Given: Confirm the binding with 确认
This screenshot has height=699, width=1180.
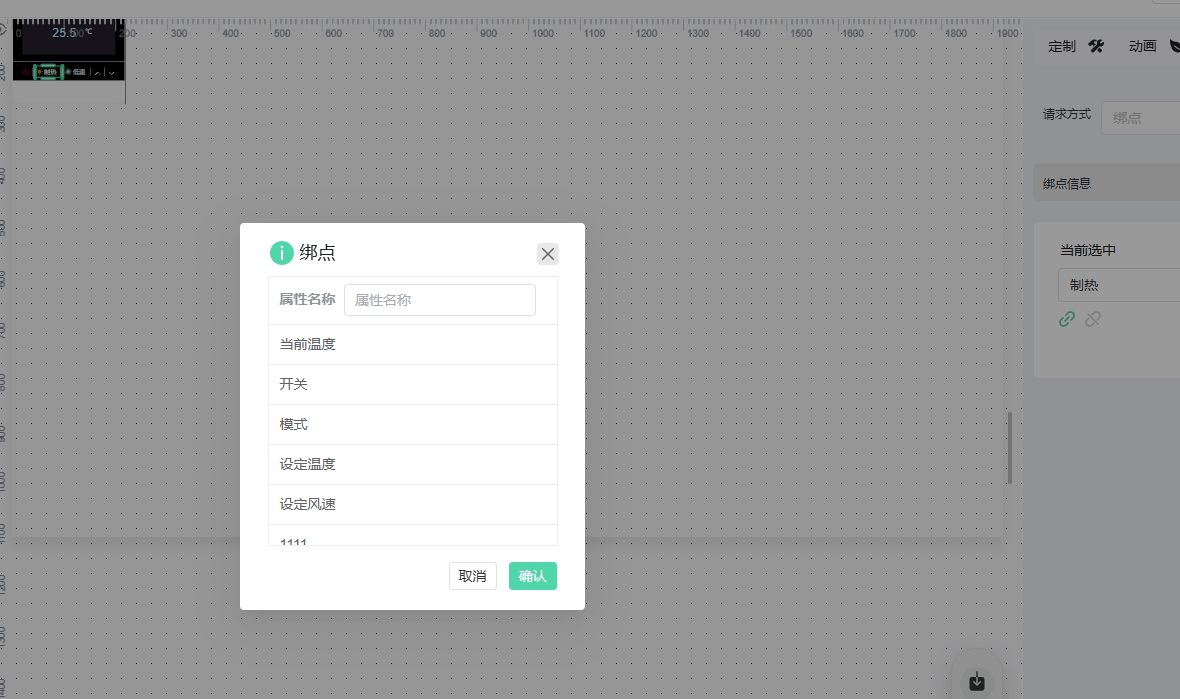Looking at the screenshot, I should tap(533, 576).
